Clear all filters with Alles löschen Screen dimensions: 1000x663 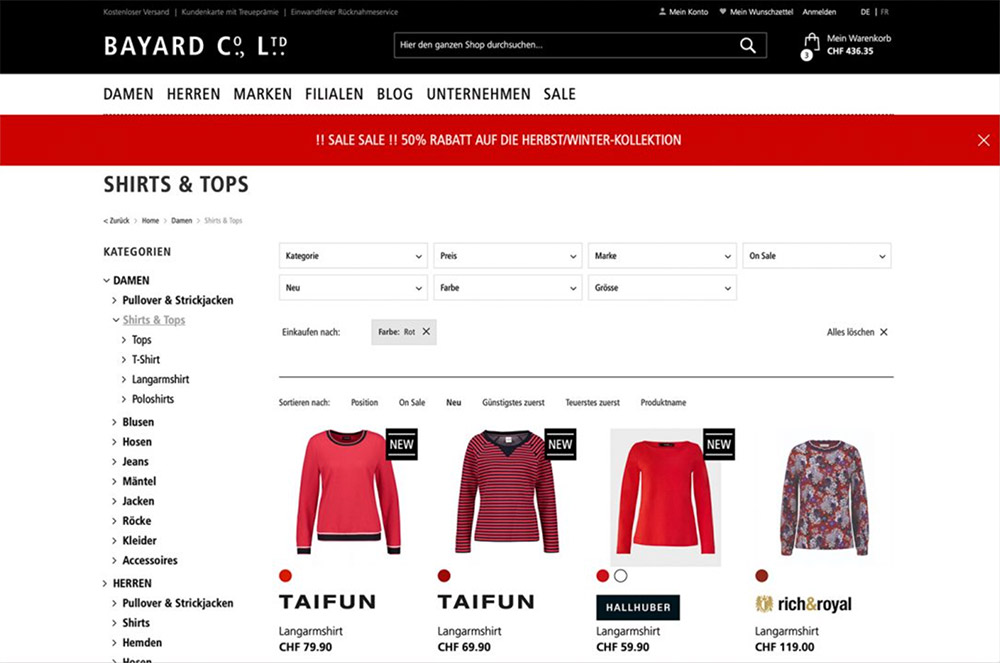(857, 332)
